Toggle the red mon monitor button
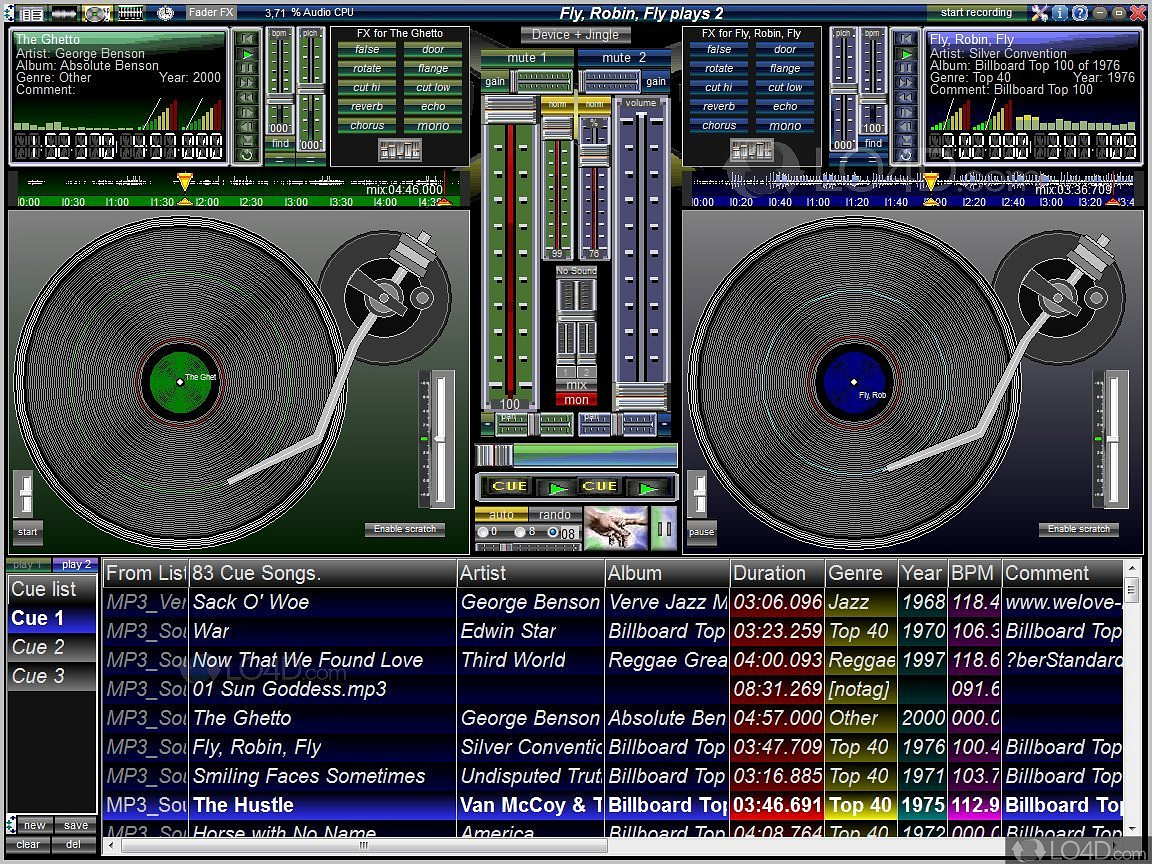The height and width of the screenshot is (864, 1152). coord(576,400)
